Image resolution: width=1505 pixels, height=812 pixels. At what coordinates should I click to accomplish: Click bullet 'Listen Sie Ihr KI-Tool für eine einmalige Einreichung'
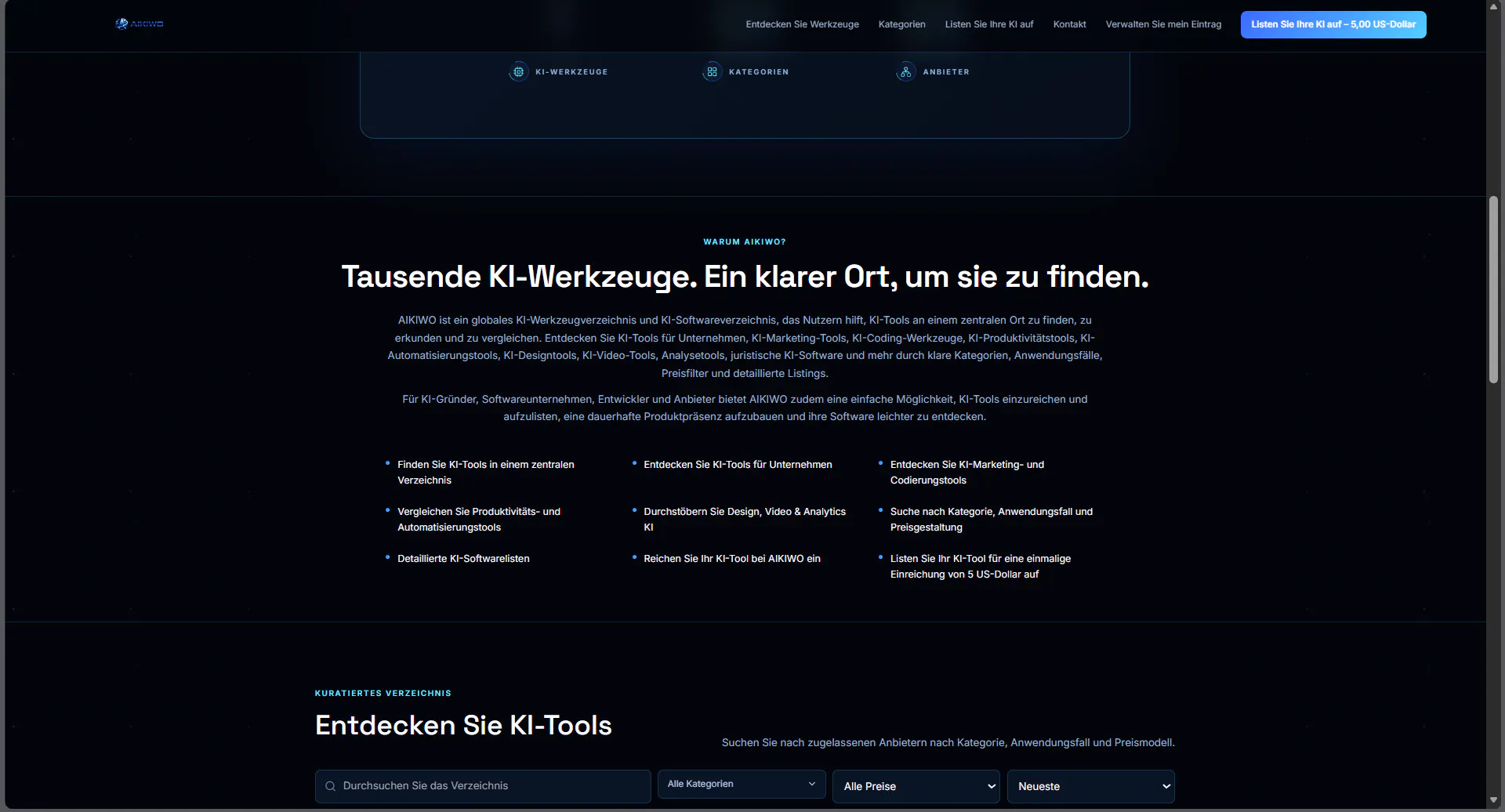[981, 567]
